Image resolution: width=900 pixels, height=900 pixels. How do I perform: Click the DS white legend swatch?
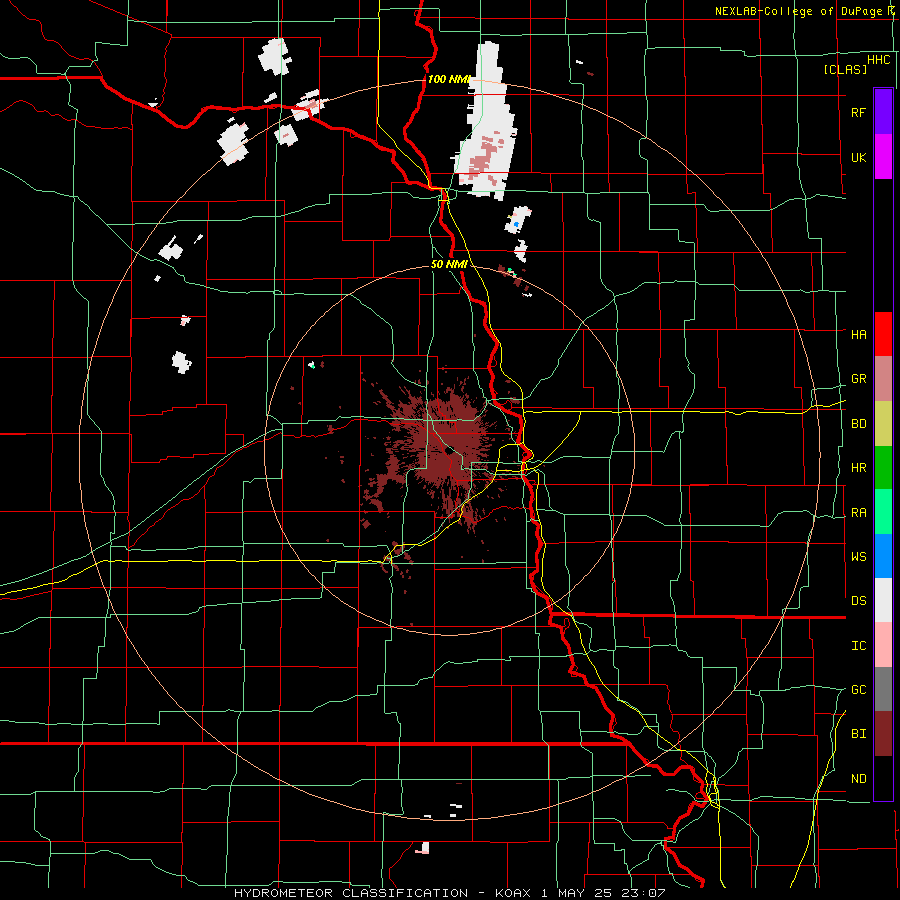[883, 600]
